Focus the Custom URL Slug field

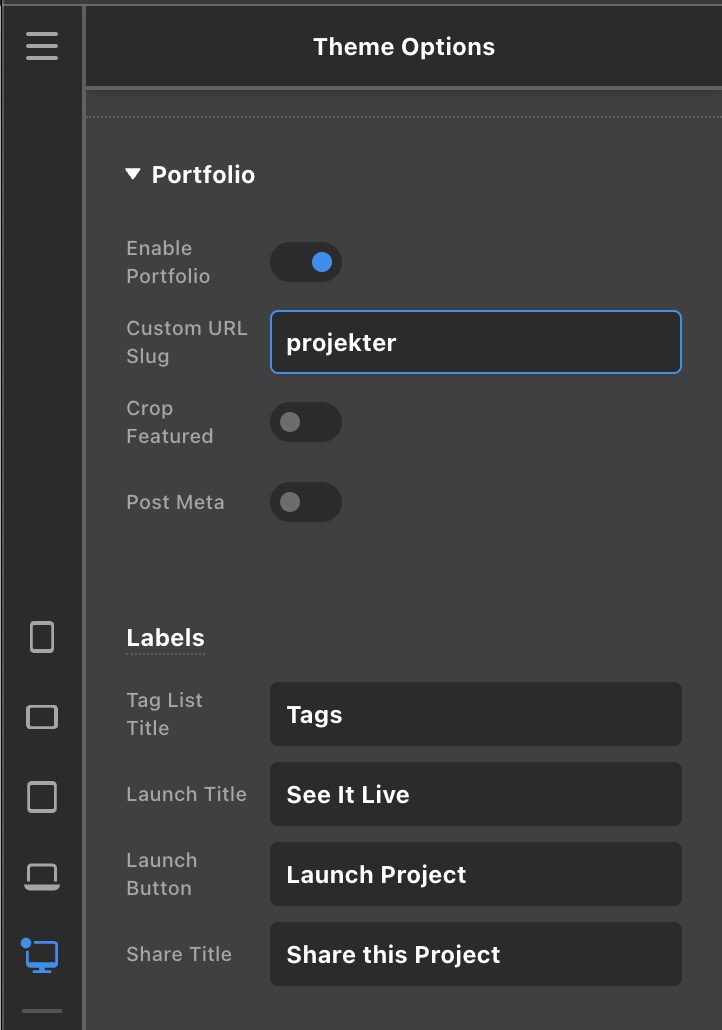click(476, 342)
